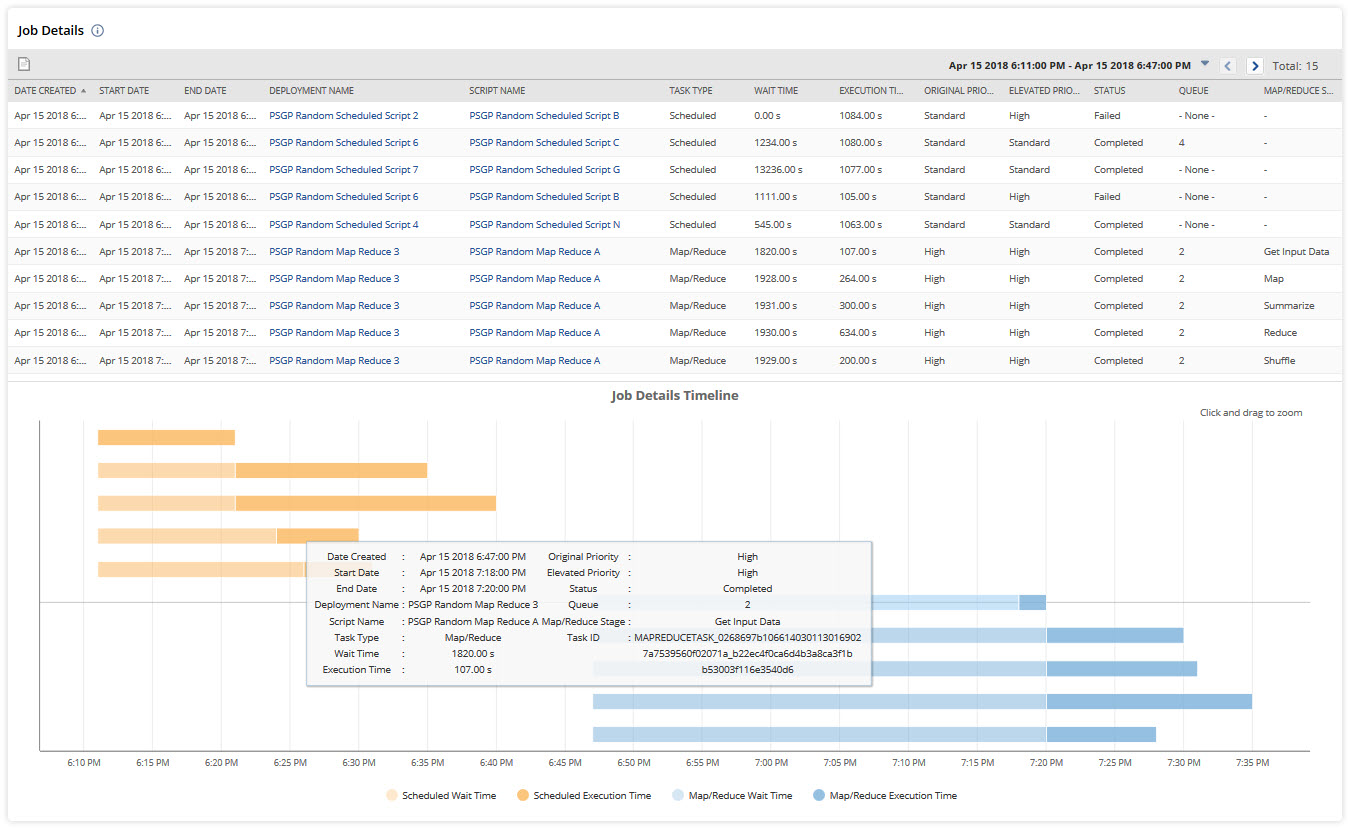Screen dimensions: 1348x829
Task: Click the Job Details Timeline title
Action: (675, 396)
